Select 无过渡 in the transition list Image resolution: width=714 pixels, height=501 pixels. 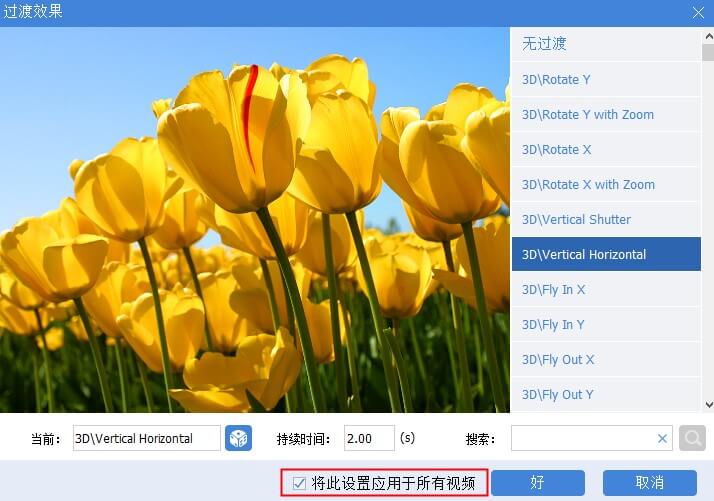point(606,44)
